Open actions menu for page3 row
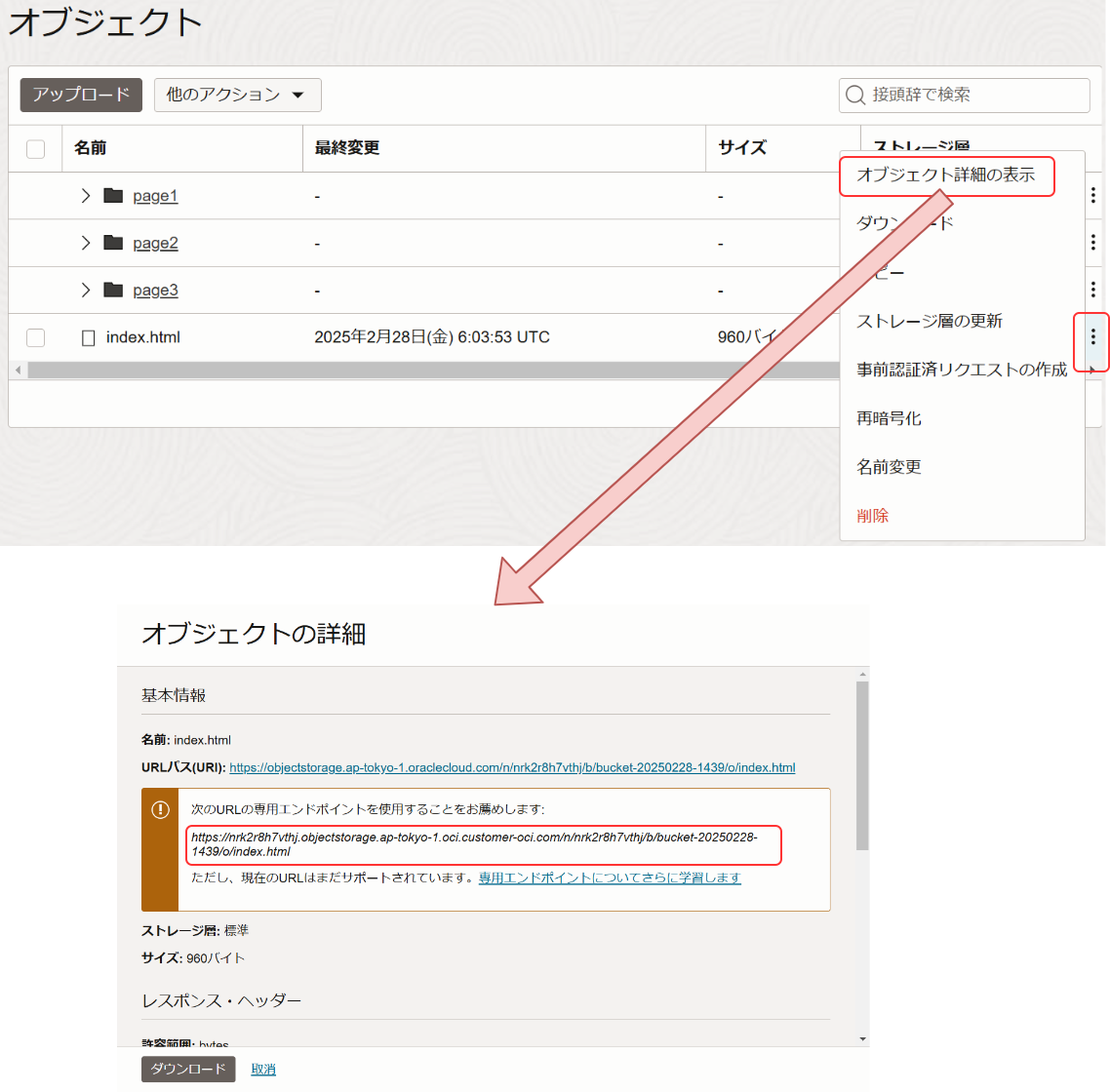Screen dimensions: 1110x1092 point(1093,289)
